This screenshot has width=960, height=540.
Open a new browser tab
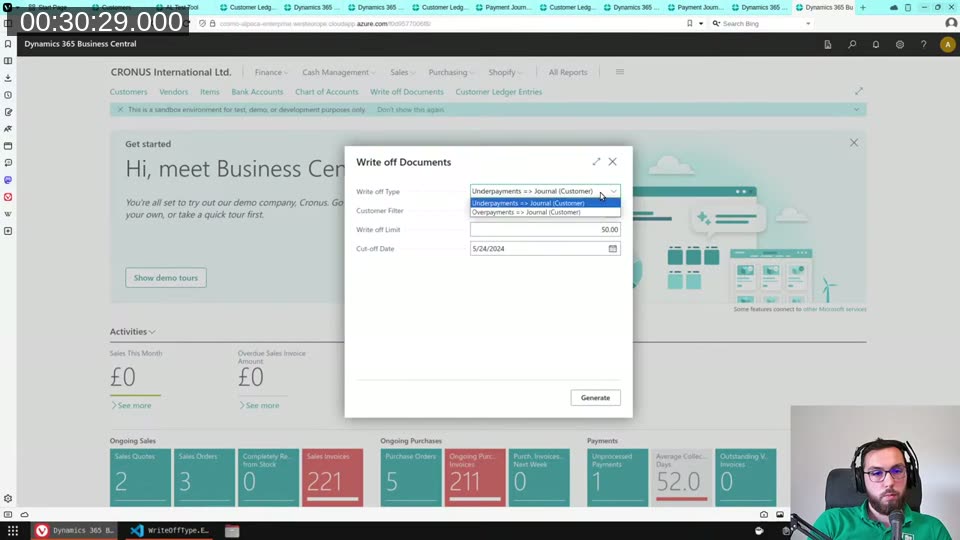coord(863,7)
